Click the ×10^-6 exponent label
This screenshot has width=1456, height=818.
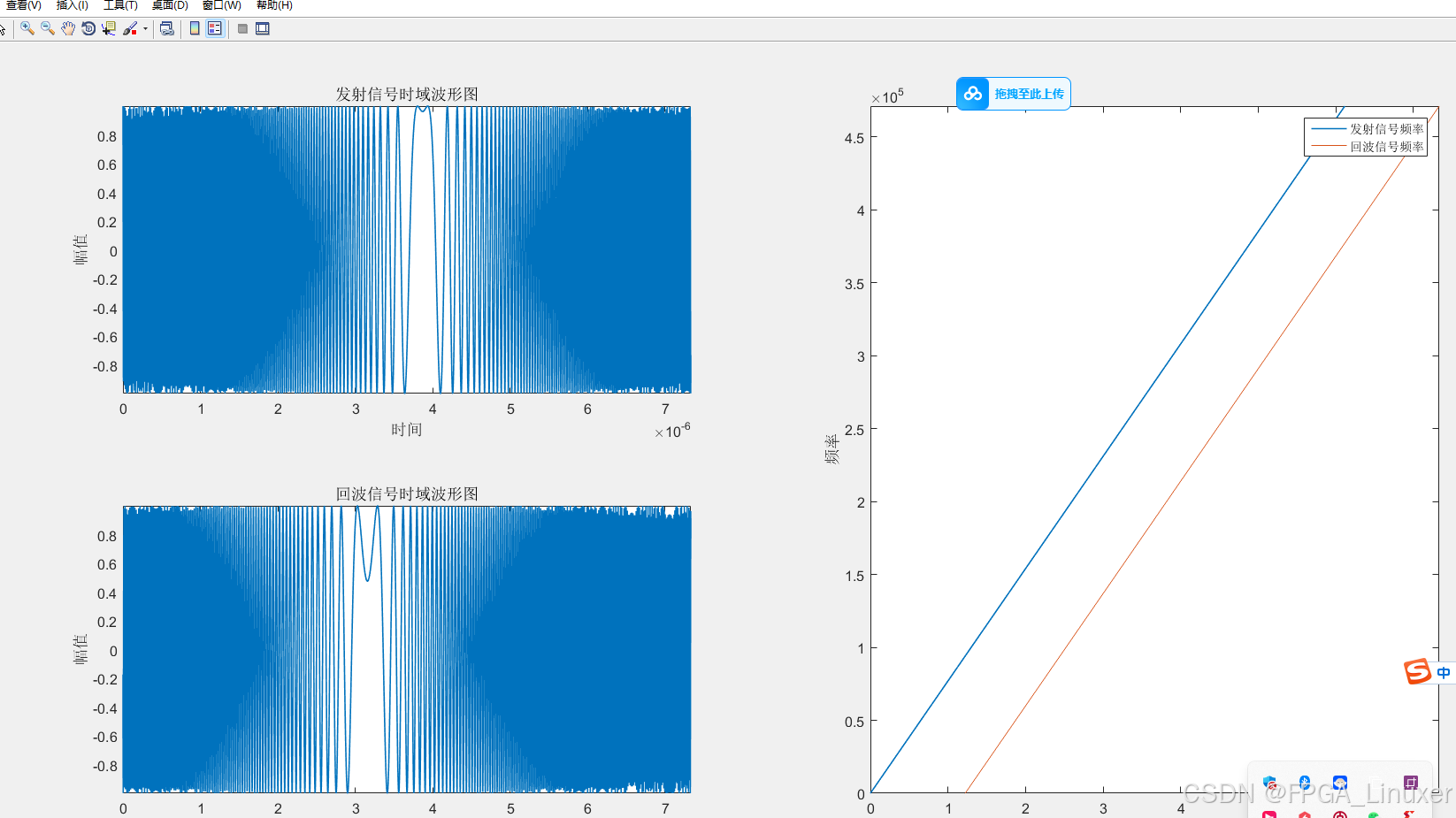click(673, 431)
